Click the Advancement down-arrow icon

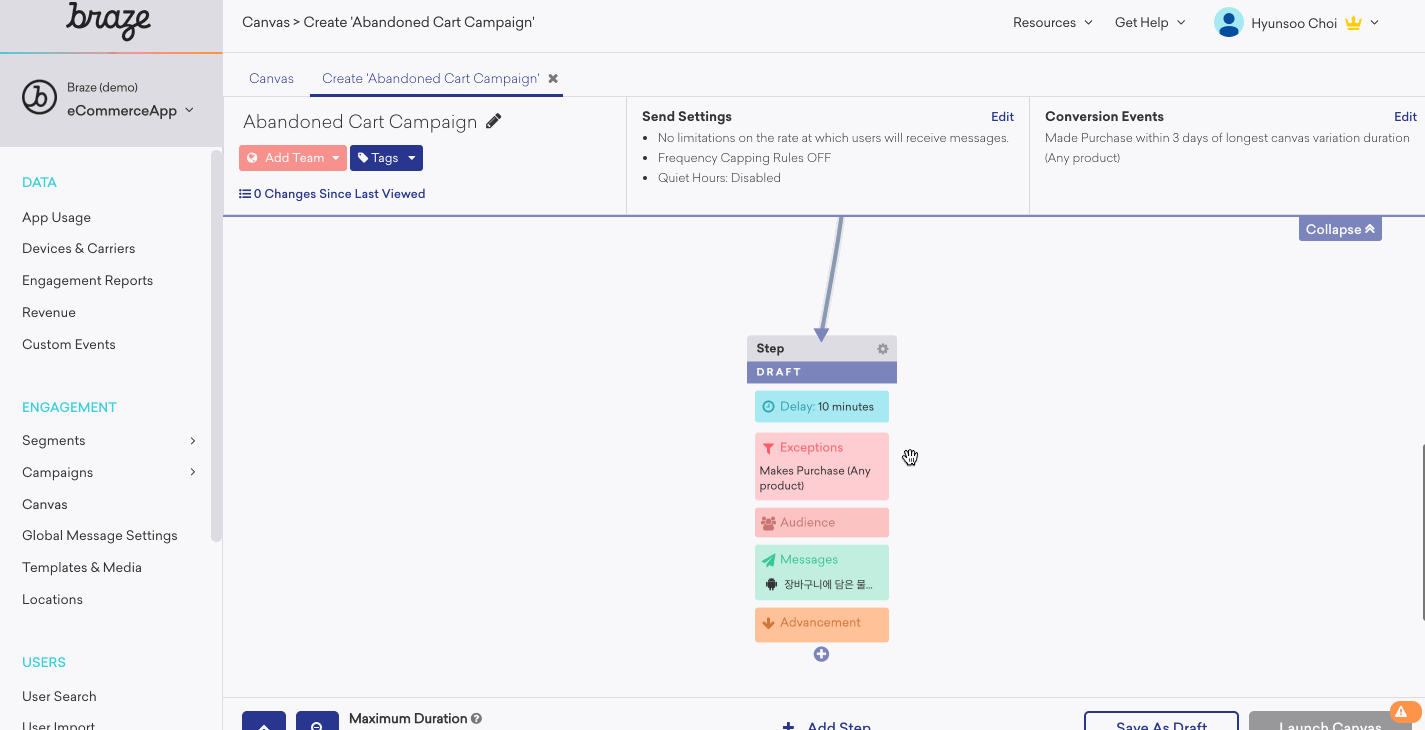(768, 623)
